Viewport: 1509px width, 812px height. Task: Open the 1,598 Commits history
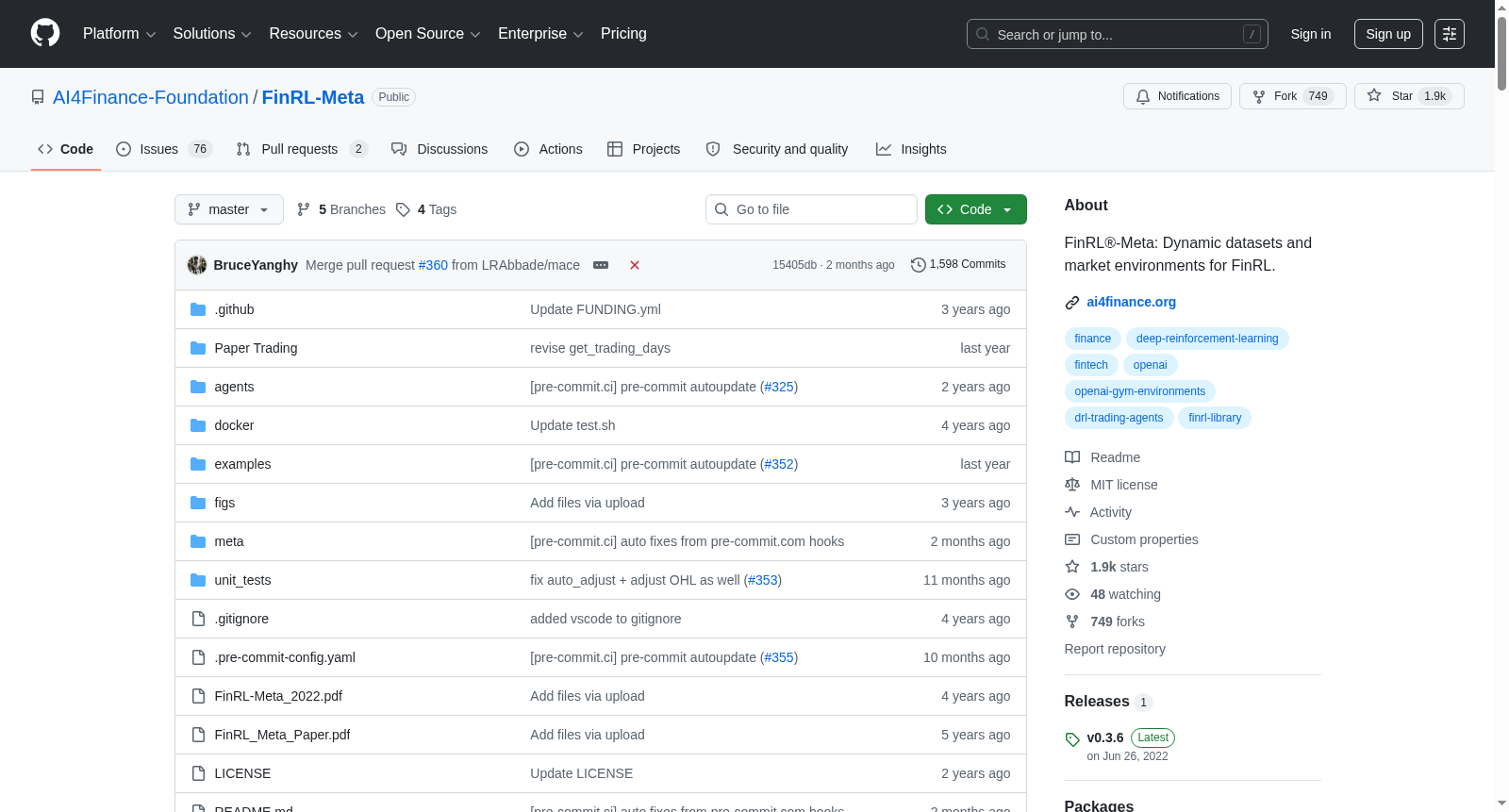[x=958, y=265]
